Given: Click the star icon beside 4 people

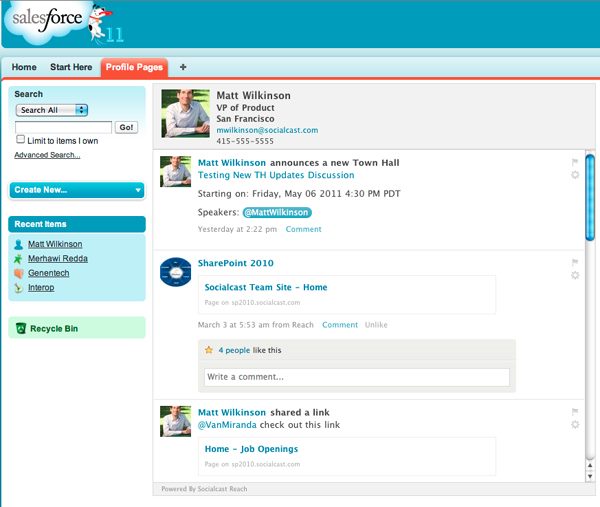Looking at the screenshot, I should coord(209,350).
